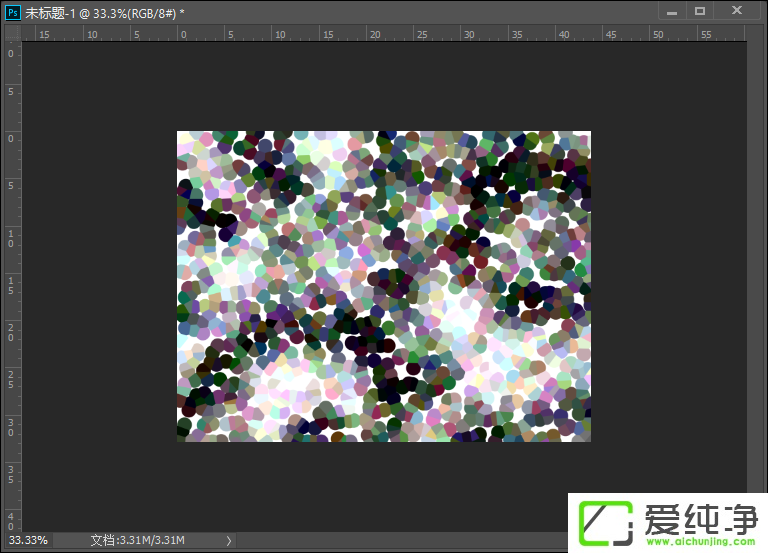
Task: Expand the status bar arrow menu
Action: pos(229,541)
